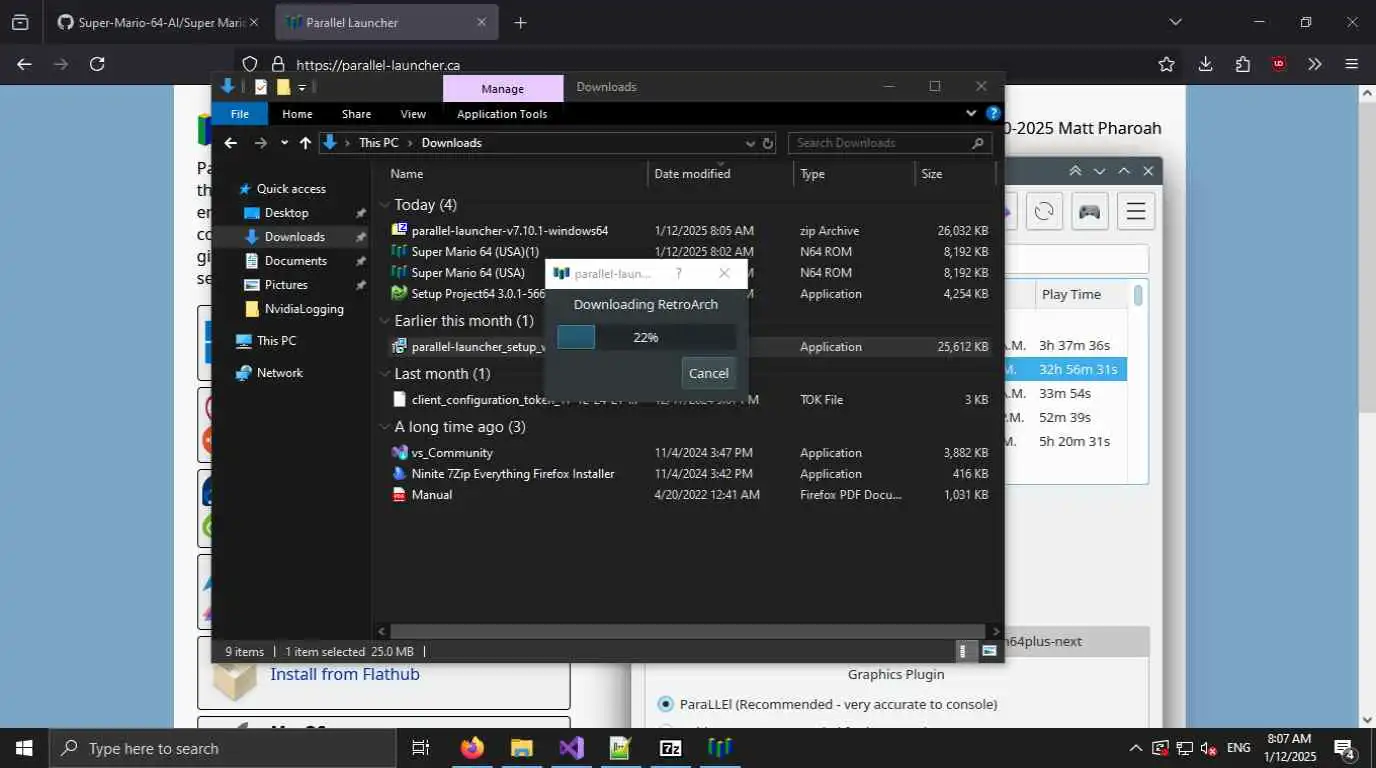1376x768 pixels.
Task: Cancel the RetroArch download
Action: click(x=708, y=373)
